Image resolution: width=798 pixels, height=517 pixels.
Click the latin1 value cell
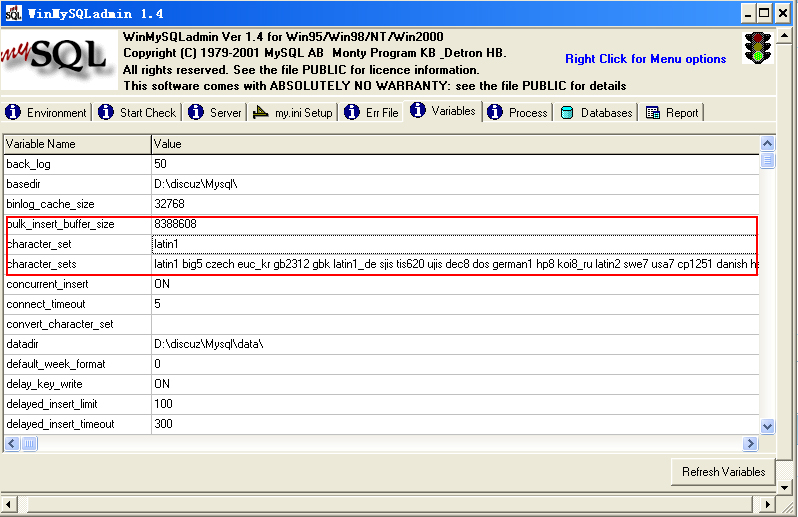(455, 244)
